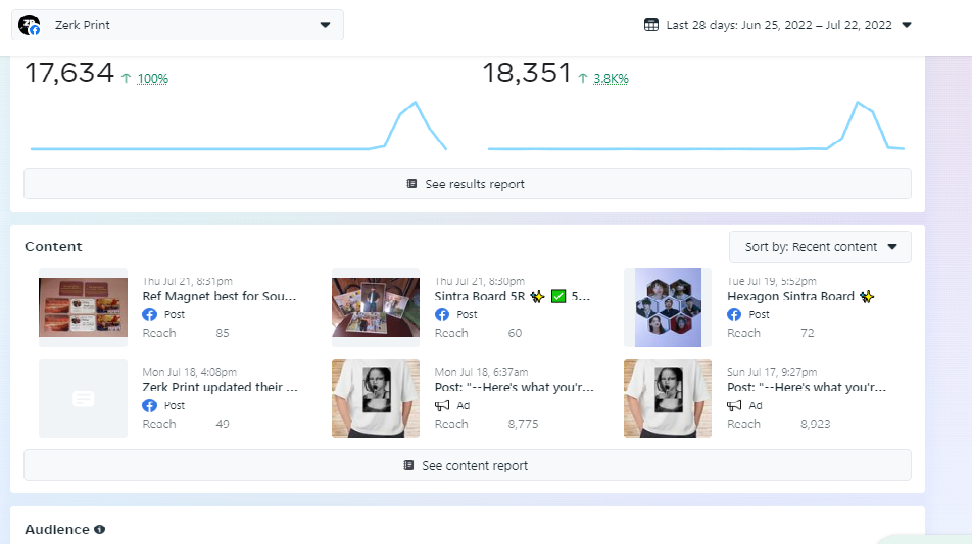This screenshot has height=544, width=972.
Task: Open the Zerk Print page selector dropdown
Action: 177,25
